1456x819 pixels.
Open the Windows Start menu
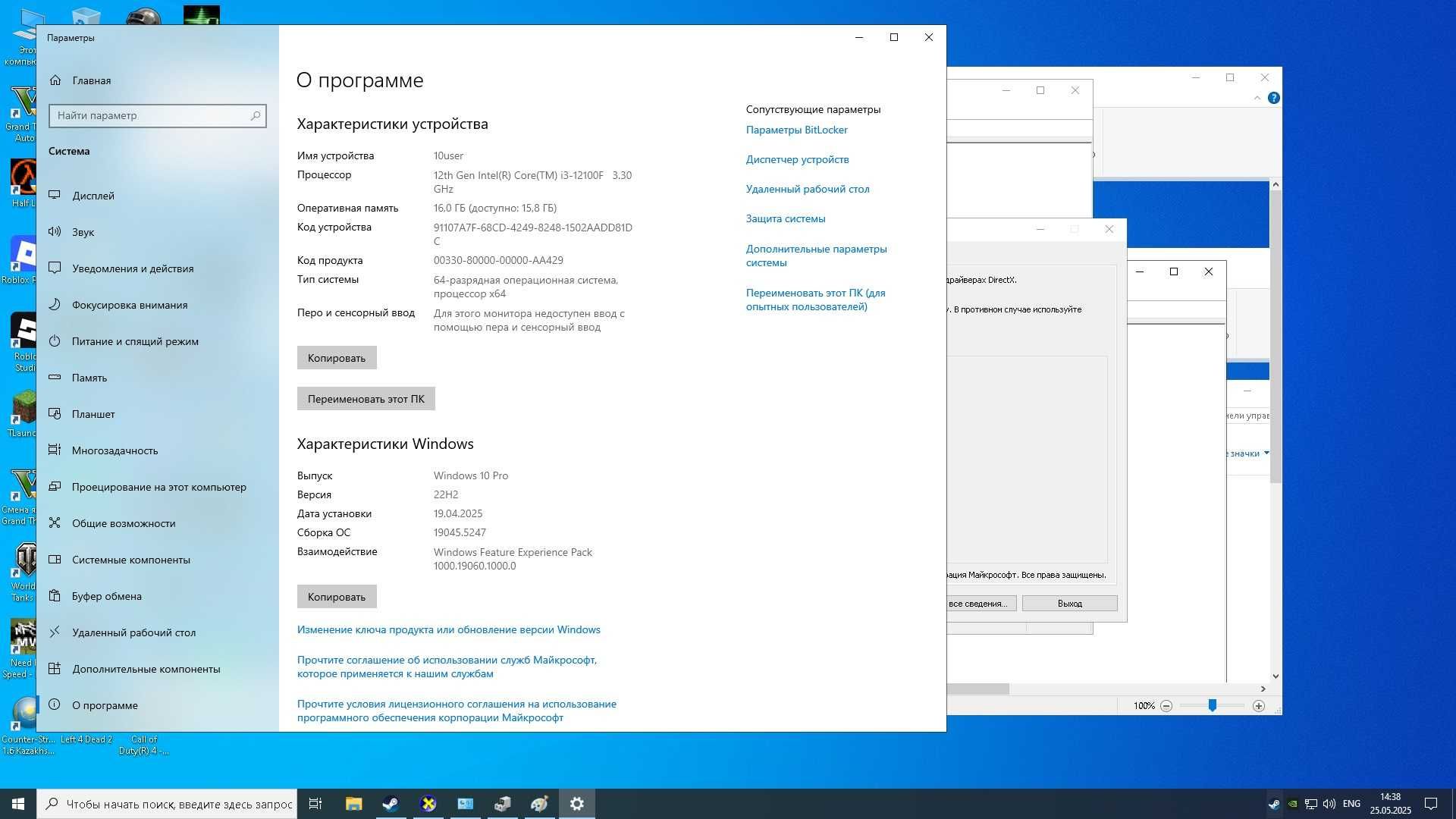(18, 804)
